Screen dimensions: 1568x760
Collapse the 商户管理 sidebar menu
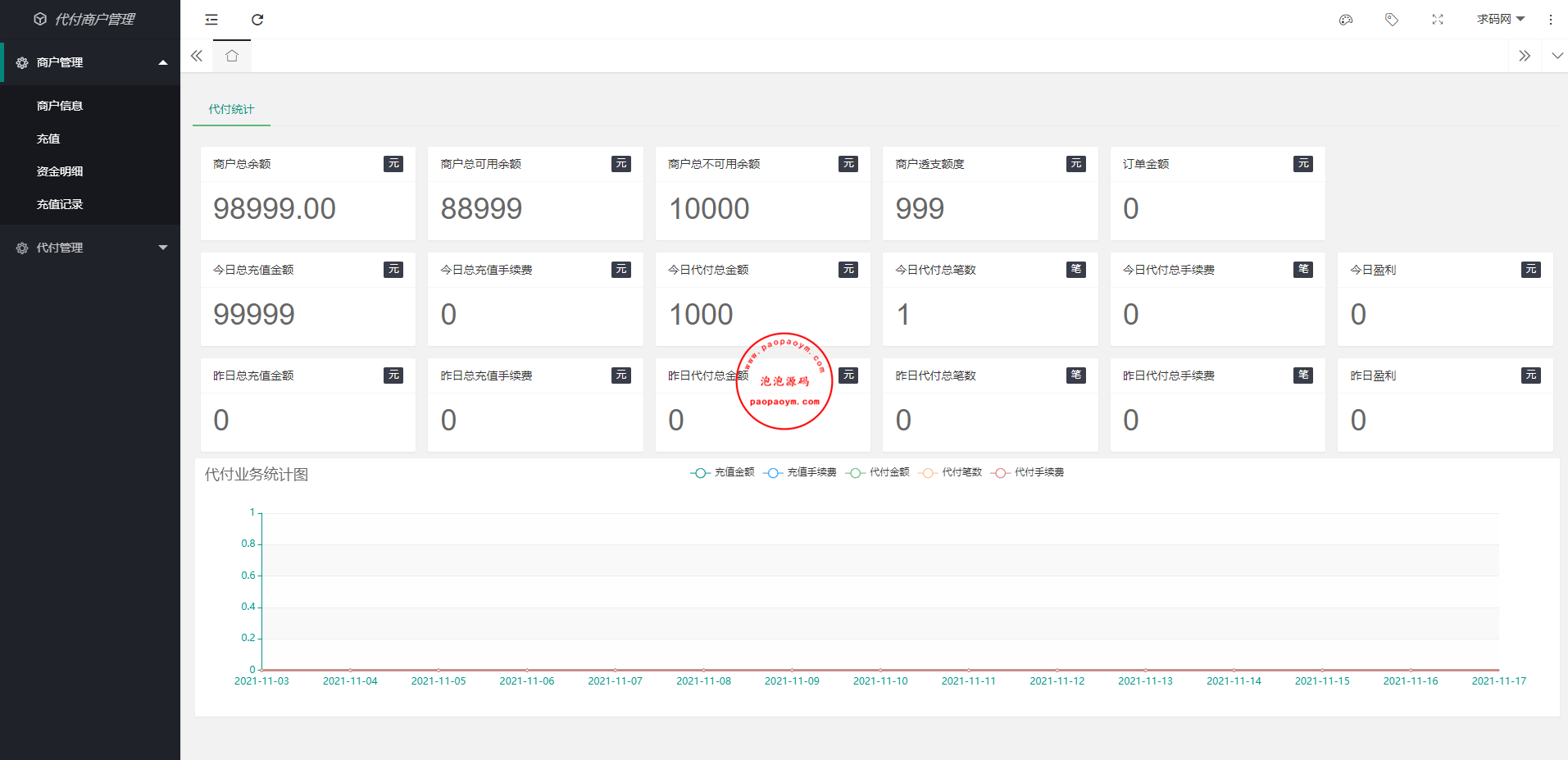point(90,62)
